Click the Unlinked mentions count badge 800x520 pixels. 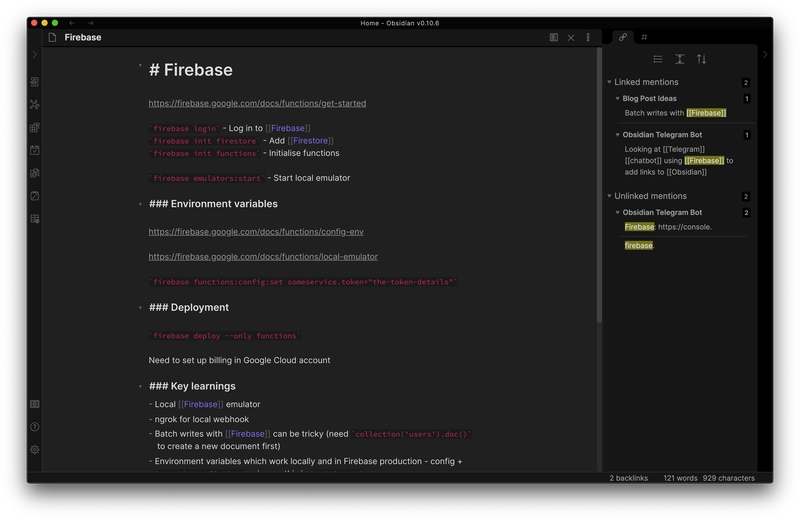coord(745,196)
